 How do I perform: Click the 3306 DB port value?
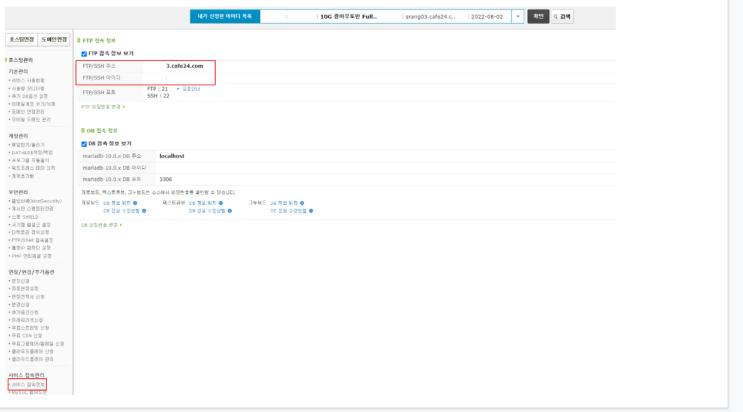click(166, 180)
